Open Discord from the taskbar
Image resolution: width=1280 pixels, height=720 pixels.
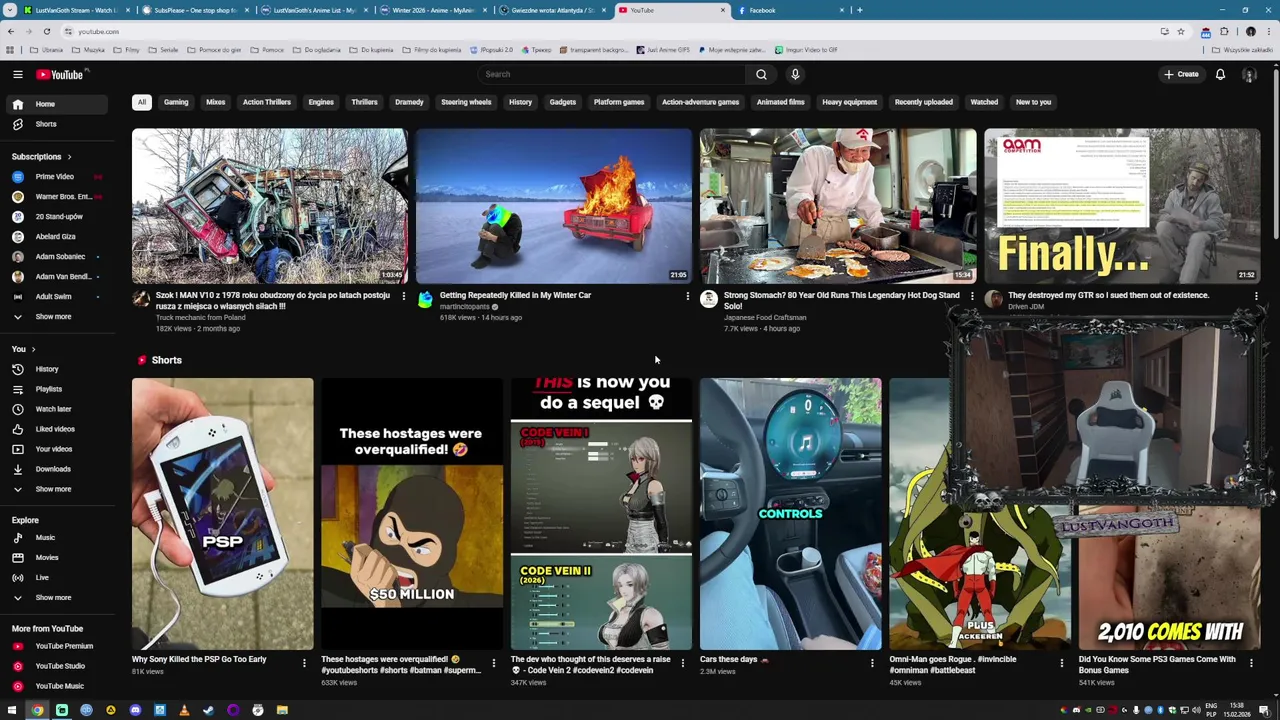(x=135, y=710)
